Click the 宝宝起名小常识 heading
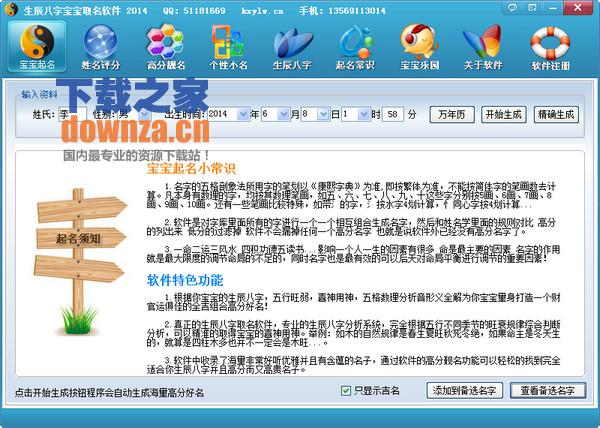This screenshot has height=428, width=600. click(x=191, y=168)
